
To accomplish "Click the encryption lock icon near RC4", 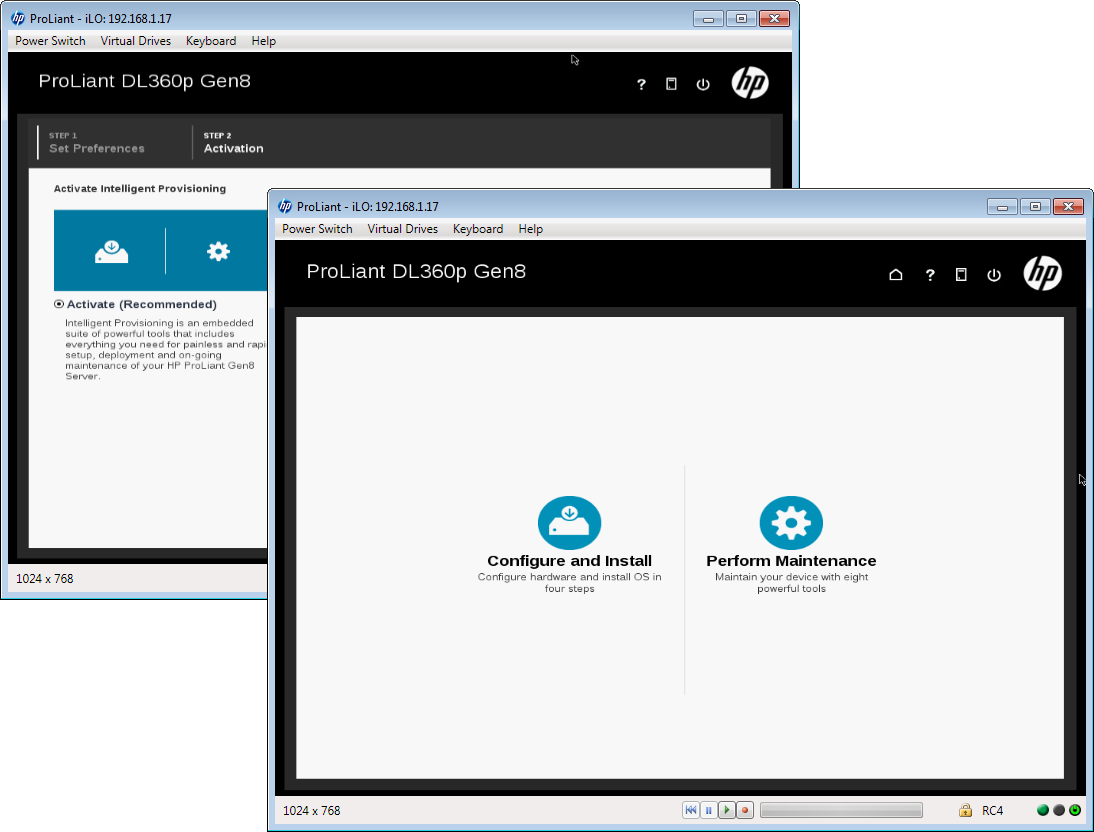I will tap(966, 810).
